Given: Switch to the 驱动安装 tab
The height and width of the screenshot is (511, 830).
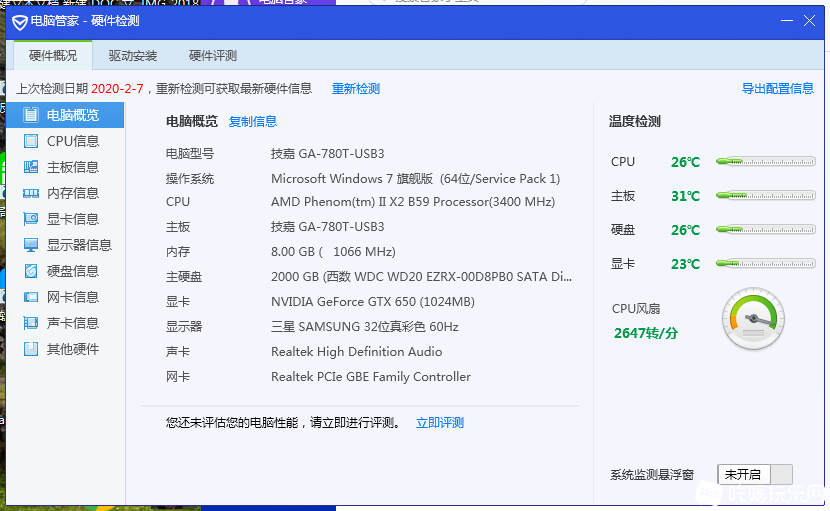Looking at the screenshot, I should [x=133, y=56].
